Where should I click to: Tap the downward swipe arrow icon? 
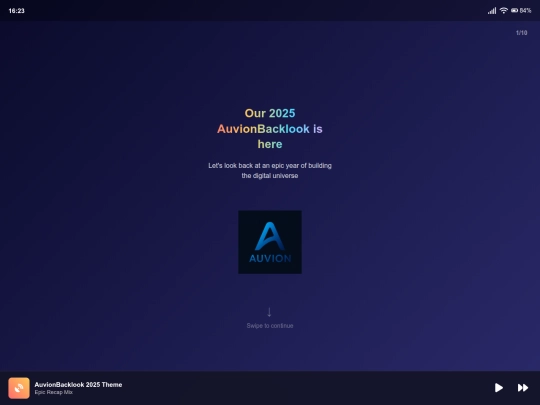click(x=269, y=312)
